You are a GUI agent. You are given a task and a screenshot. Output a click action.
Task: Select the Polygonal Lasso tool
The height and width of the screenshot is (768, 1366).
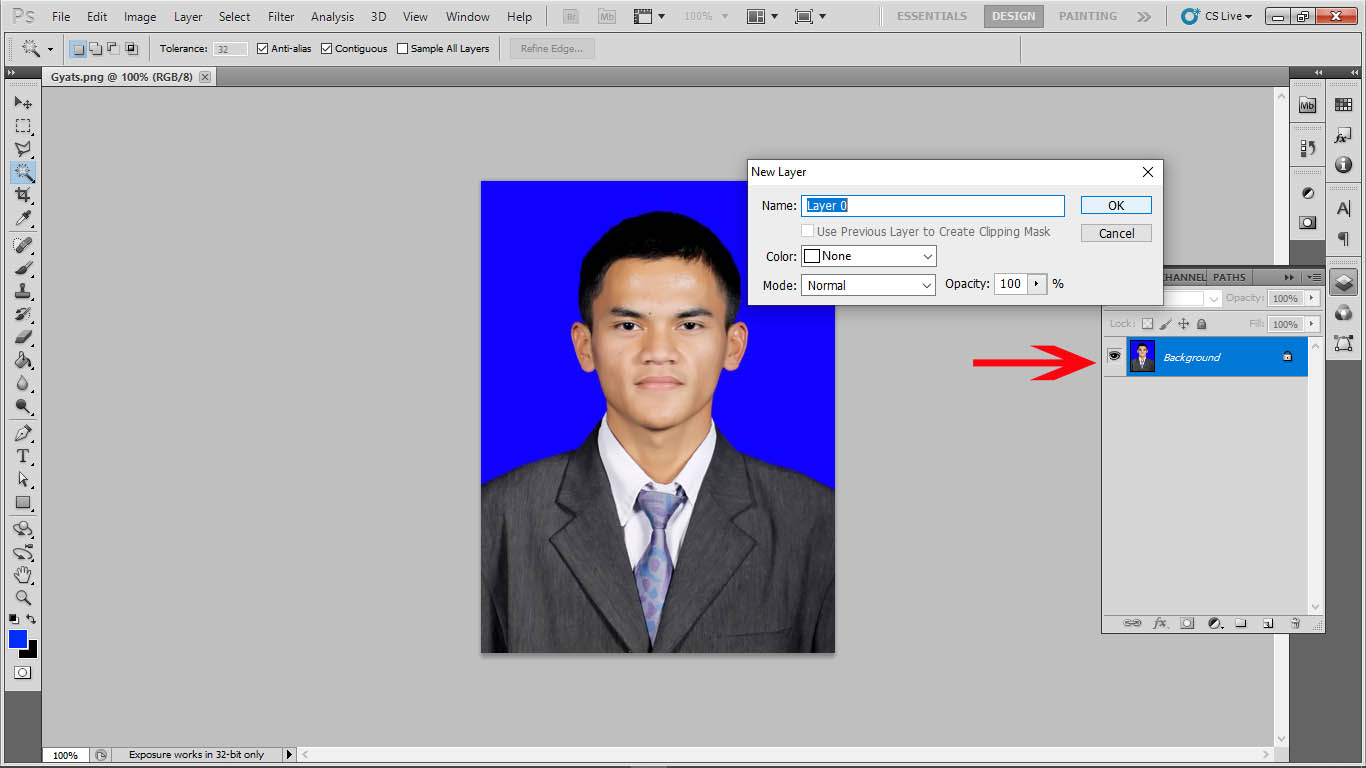point(23,149)
